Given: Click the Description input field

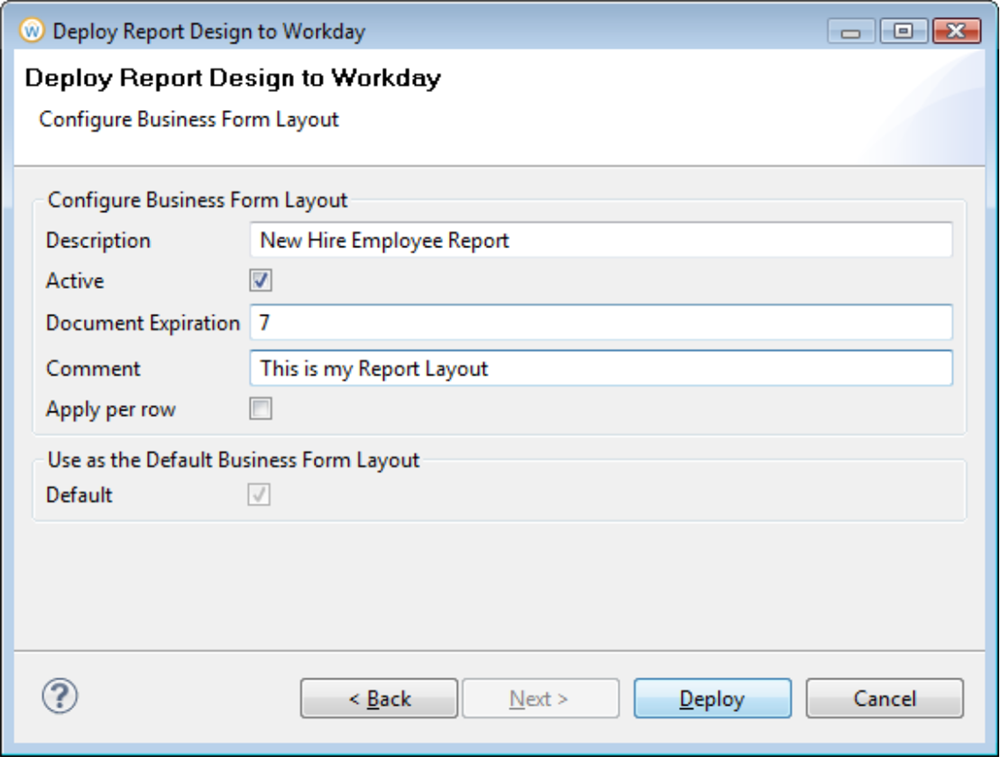Looking at the screenshot, I should pos(601,240).
